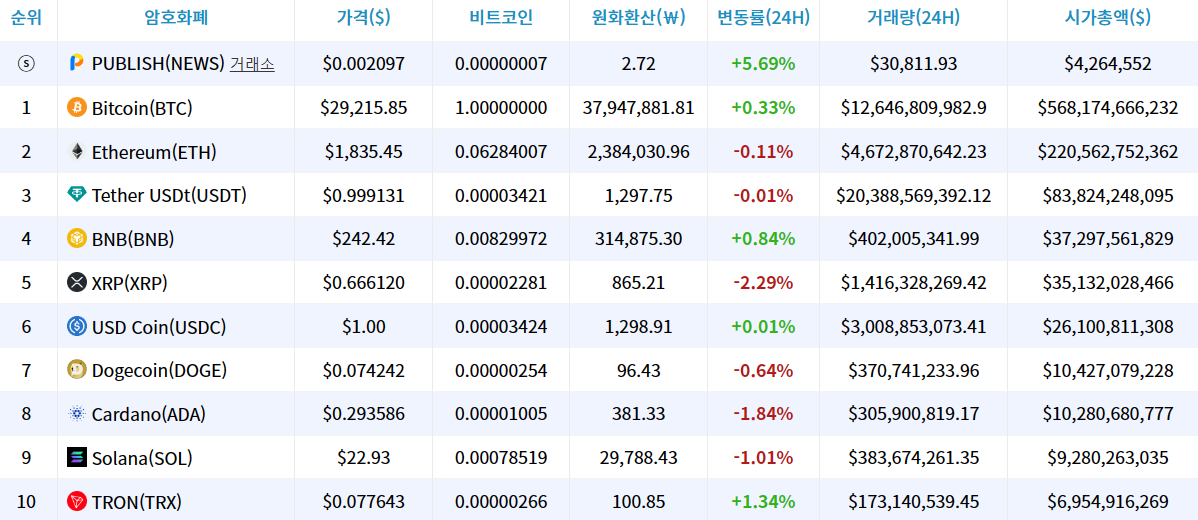
Task: Click the XRP black logo icon
Action: 76,283
